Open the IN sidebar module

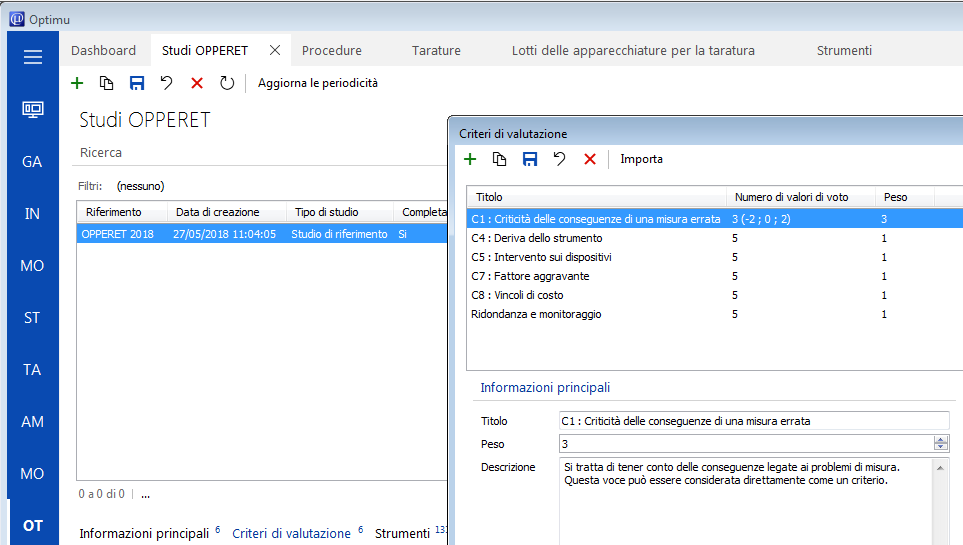tap(32, 214)
